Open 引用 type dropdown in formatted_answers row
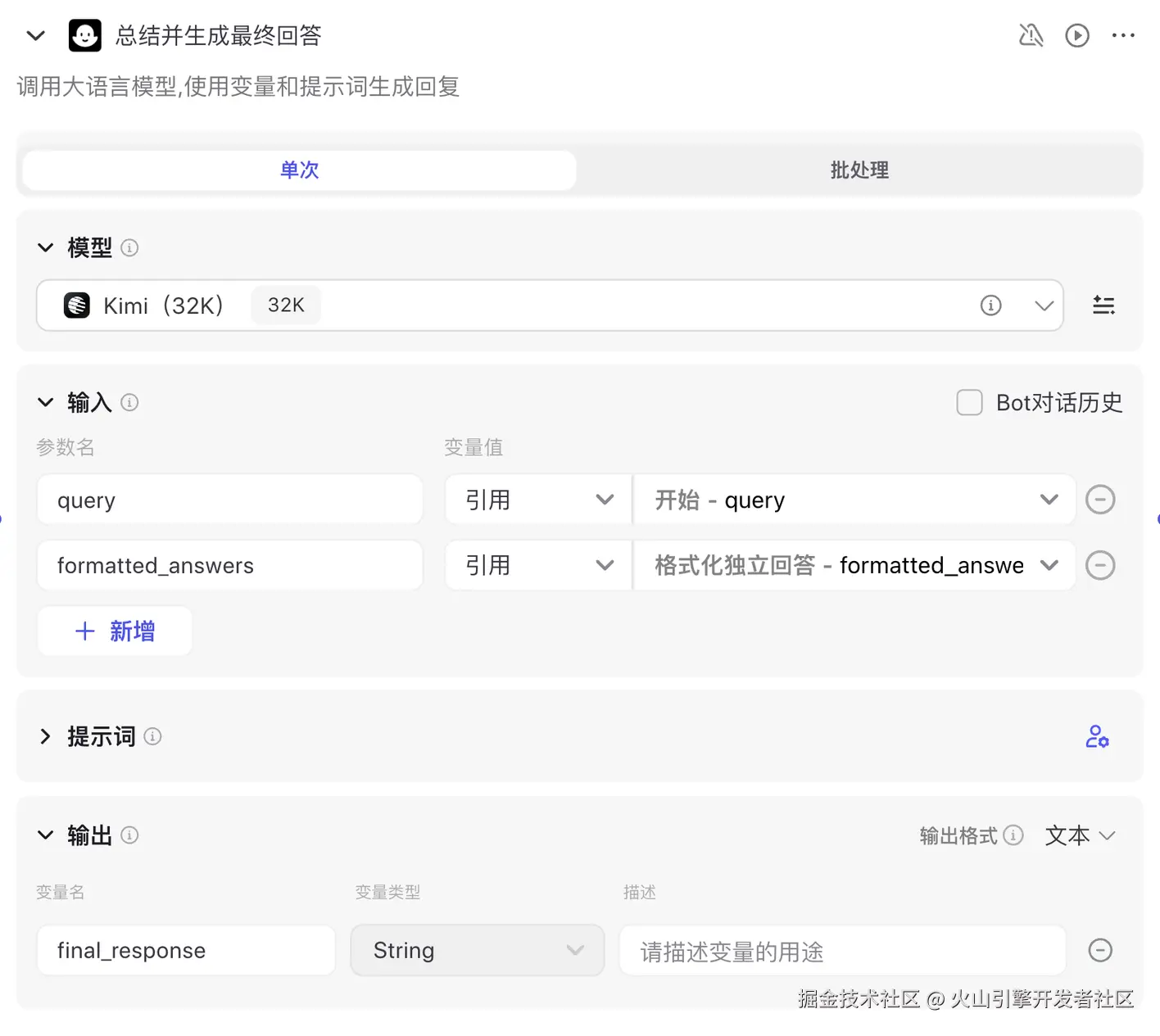 [x=538, y=565]
